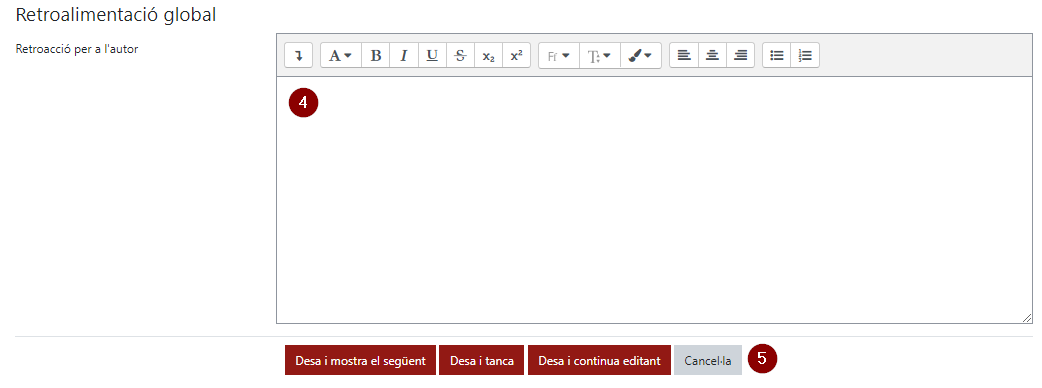Toggle italic formatting
The width and height of the screenshot is (1042, 388).
click(x=403, y=56)
